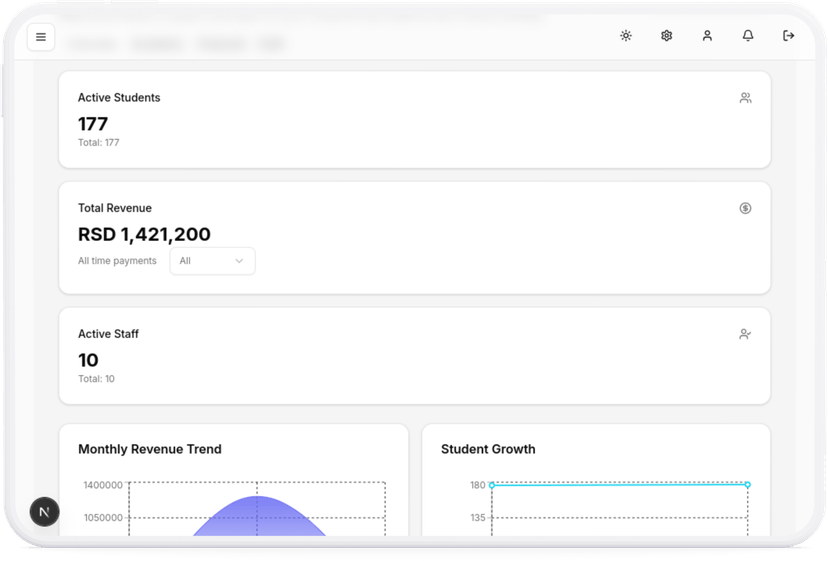Open settings via the gear icon
Image resolution: width=828 pixels, height=561 pixels.
pos(666,35)
